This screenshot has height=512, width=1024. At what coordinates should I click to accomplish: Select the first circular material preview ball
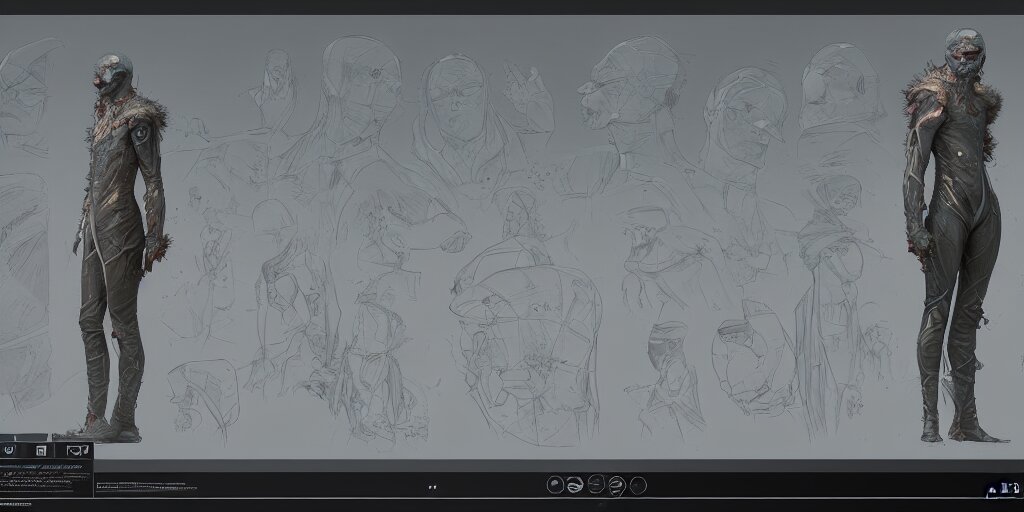click(554, 485)
